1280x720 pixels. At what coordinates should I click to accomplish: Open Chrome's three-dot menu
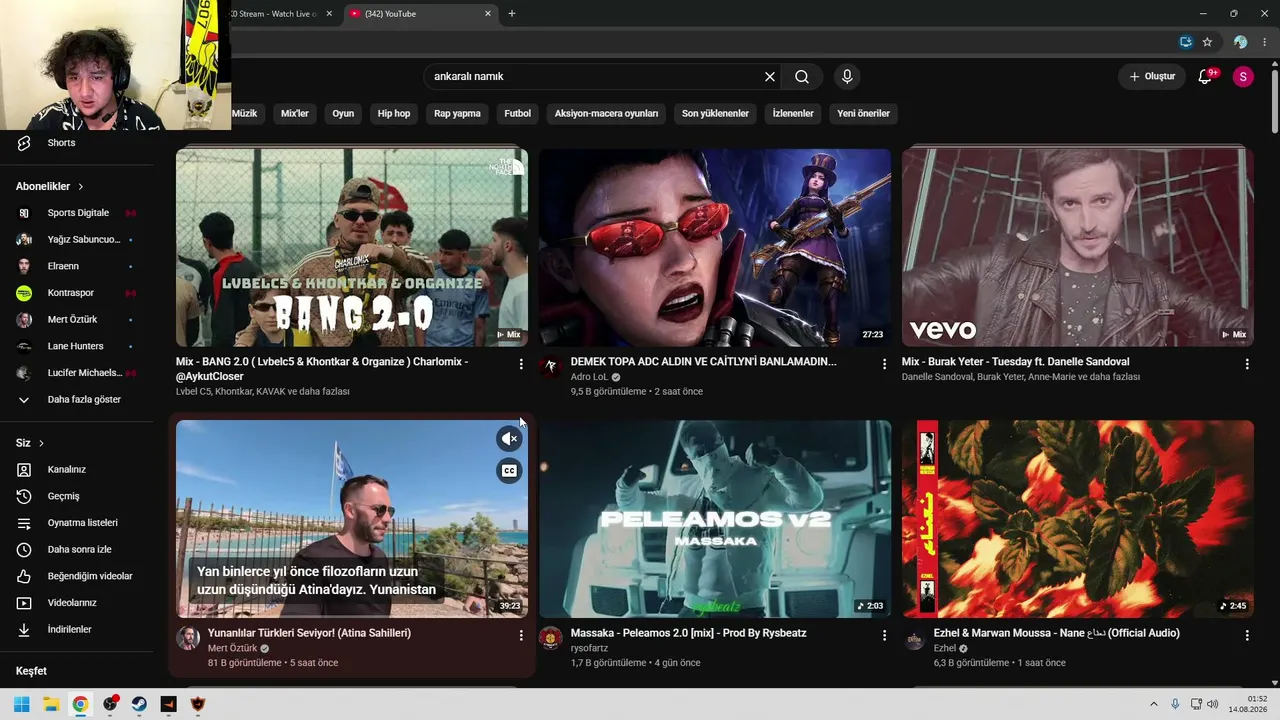click(1266, 42)
